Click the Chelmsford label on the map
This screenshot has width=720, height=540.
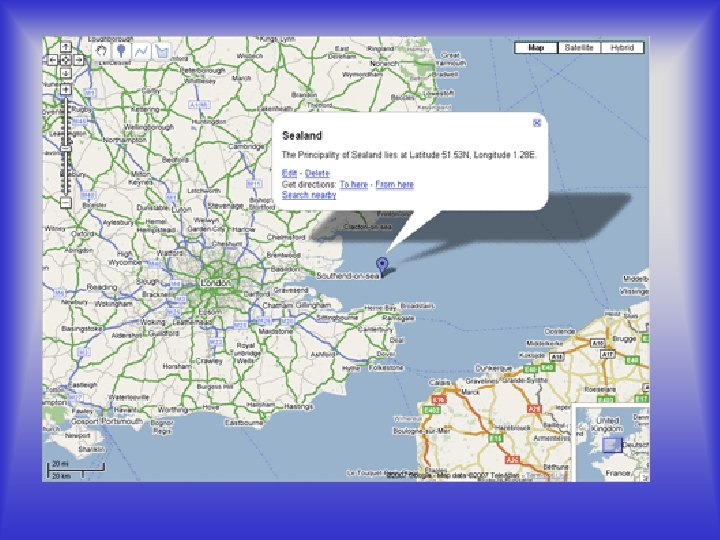pyautogui.click(x=286, y=237)
